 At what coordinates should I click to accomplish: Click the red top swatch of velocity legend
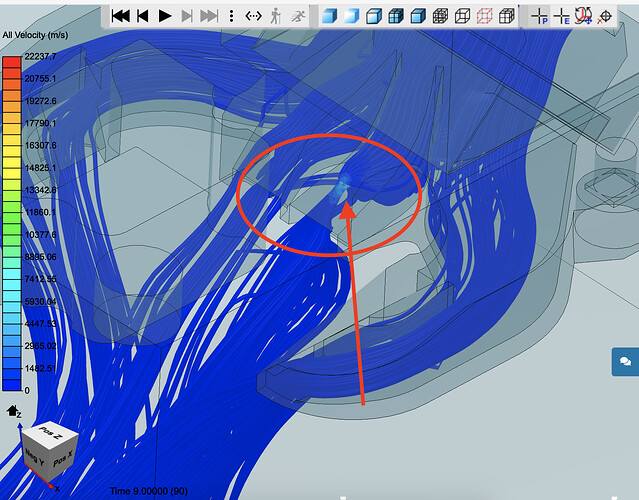(x=12, y=62)
